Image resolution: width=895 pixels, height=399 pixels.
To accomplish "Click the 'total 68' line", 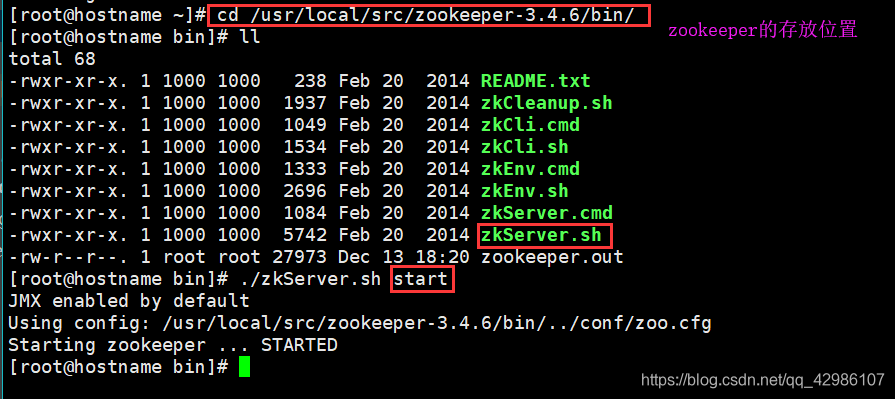I will click(x=52, y=59).
